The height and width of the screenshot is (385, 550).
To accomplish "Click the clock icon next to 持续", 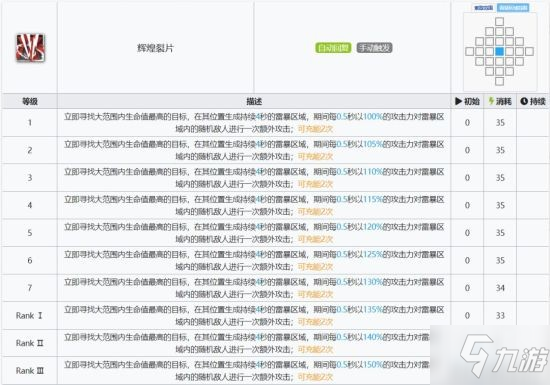I will [x=524, y=101].
